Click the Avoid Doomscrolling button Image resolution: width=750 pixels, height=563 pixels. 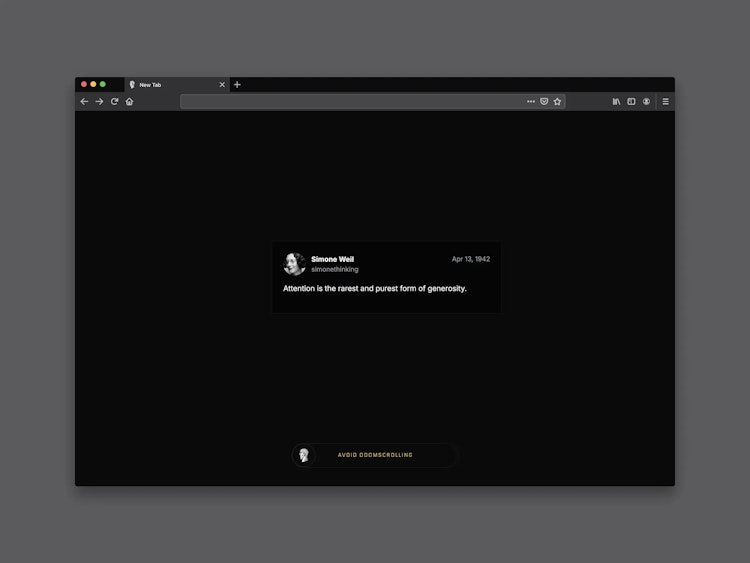(375, 455)
